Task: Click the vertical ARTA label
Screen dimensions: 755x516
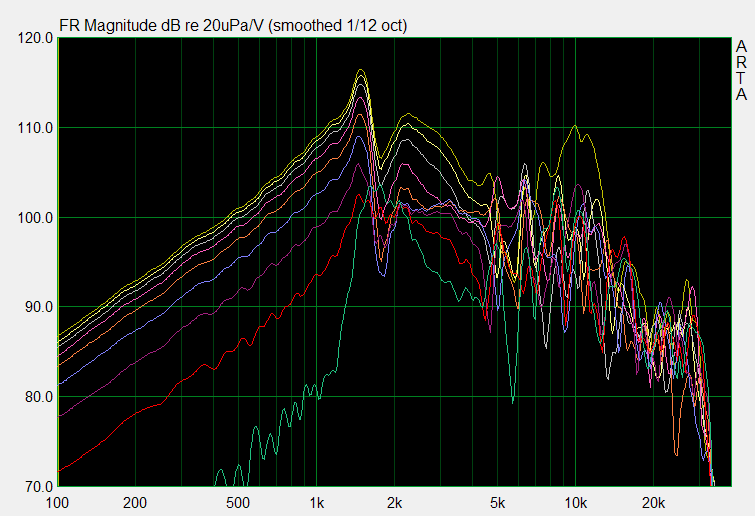Action: click(742, 71)
